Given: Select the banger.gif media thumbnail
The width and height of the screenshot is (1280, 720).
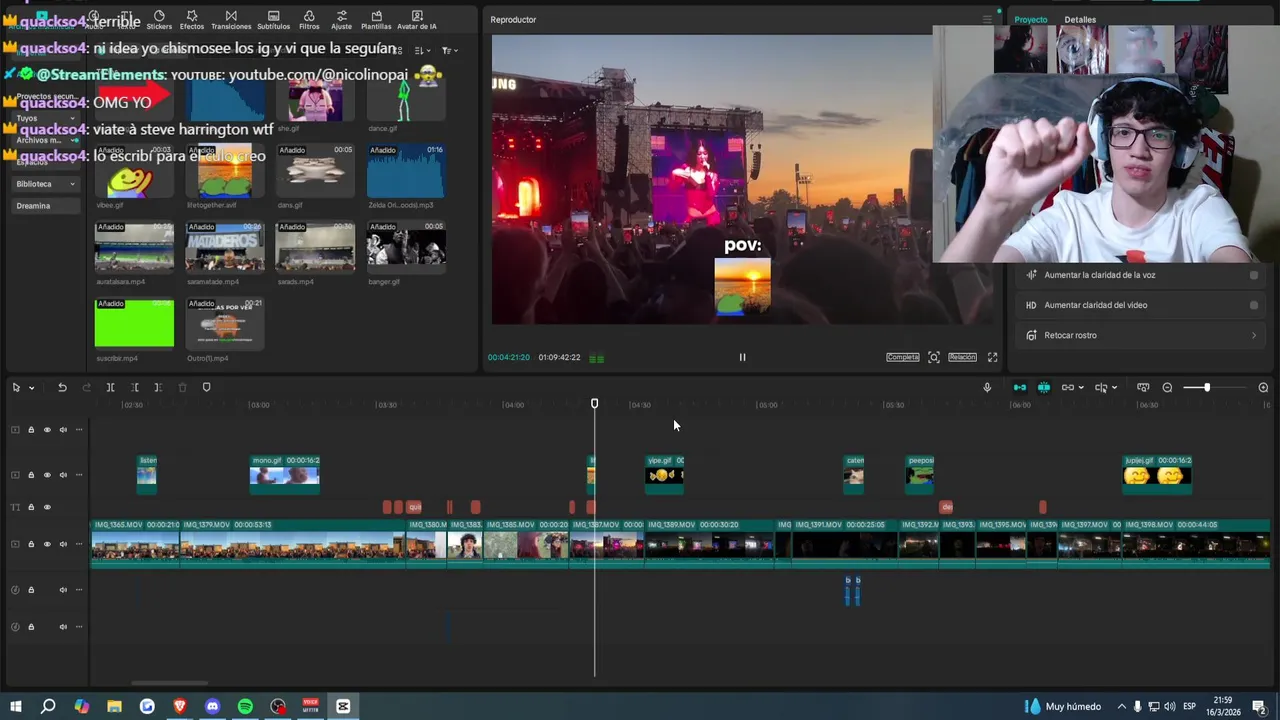Looking at the screenshot, I should click(x=406, y=249).
